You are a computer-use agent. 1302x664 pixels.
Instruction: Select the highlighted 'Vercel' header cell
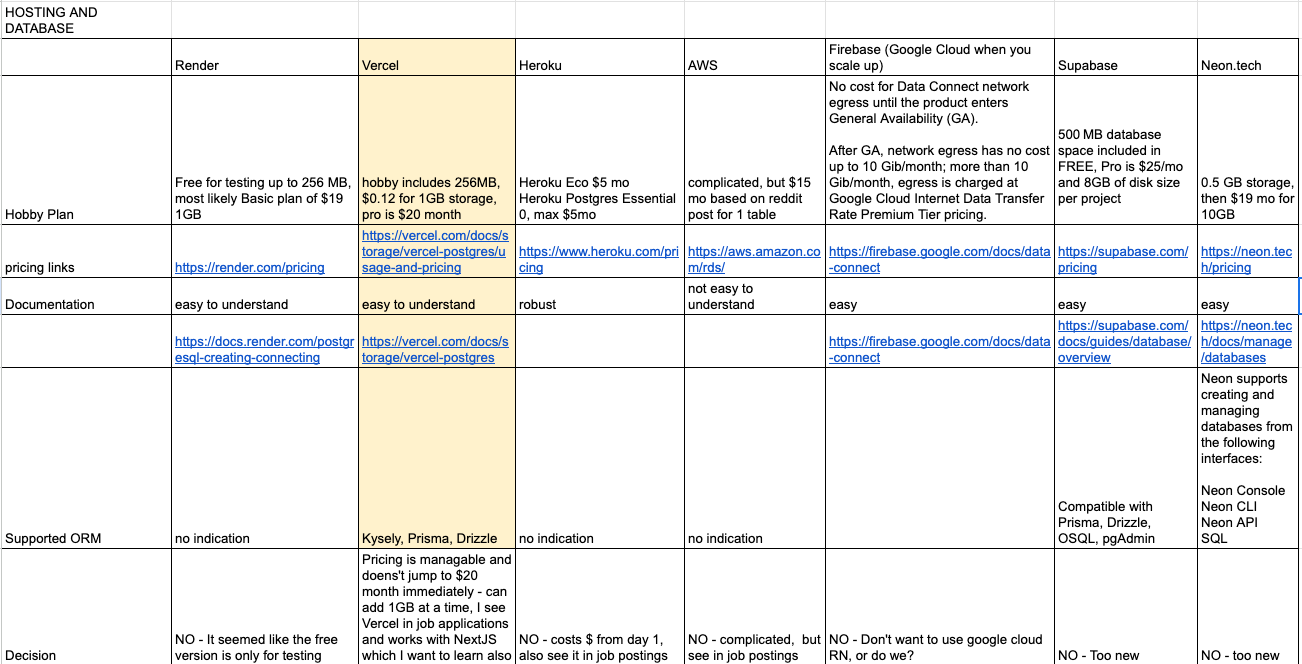click(x=437, y=58)
